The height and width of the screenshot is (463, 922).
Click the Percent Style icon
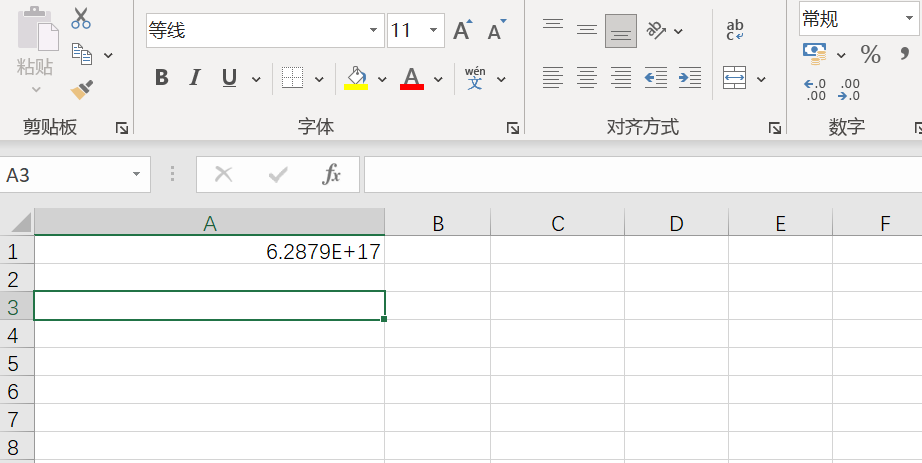871,55
